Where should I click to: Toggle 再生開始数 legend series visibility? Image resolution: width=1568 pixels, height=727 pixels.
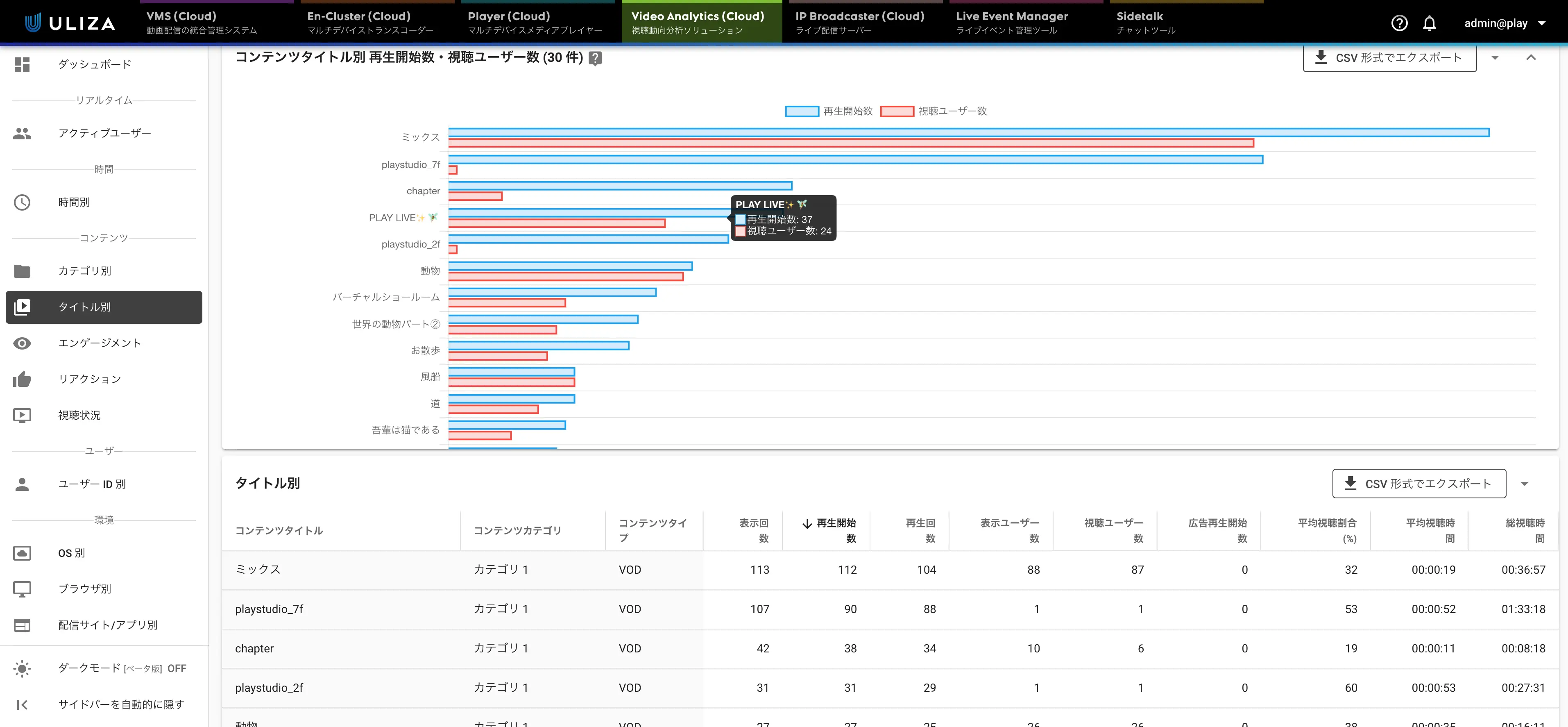point(829,111)
